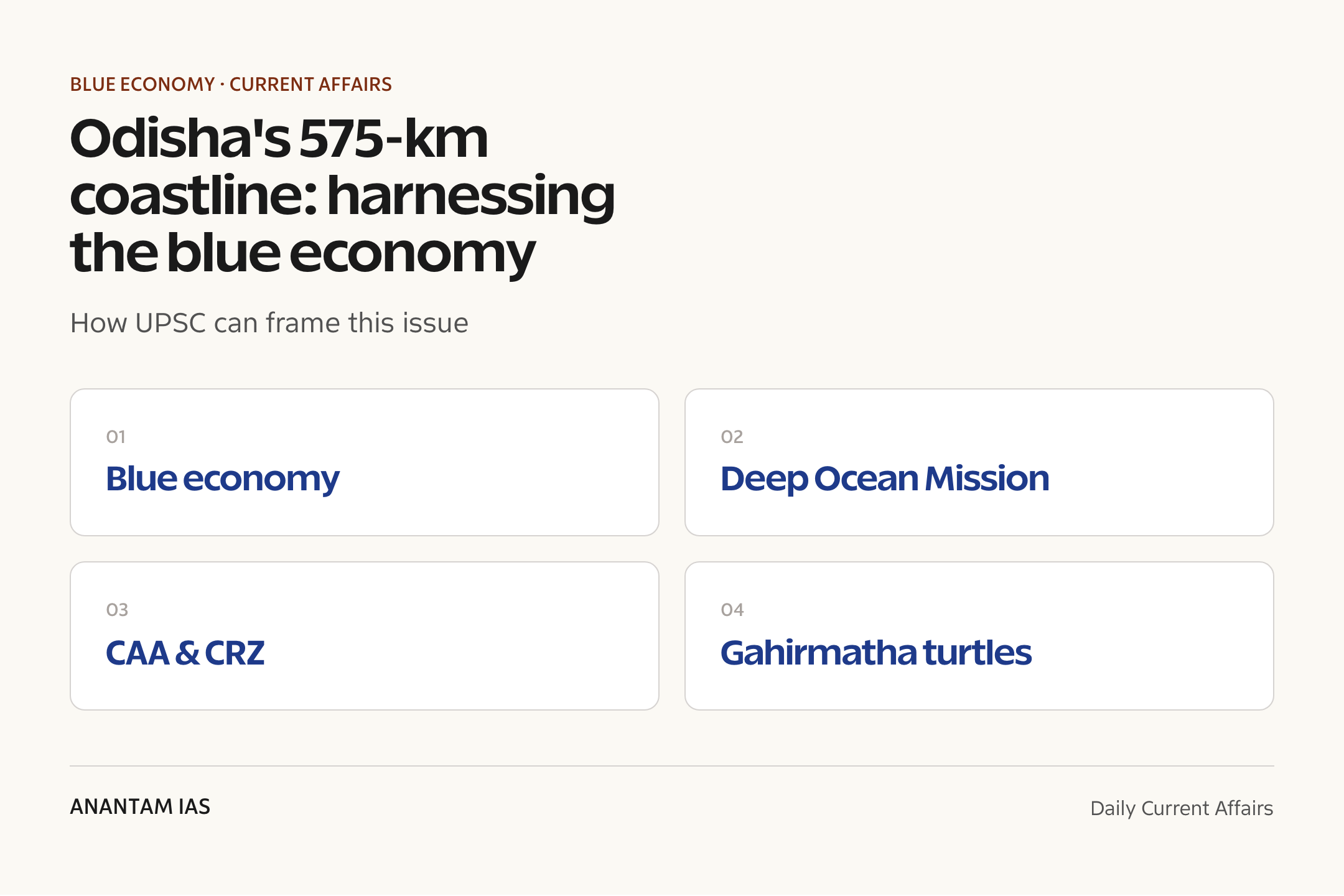Click the words the blue economy in the headline
Viewport: 1344px width, 896px height.
click(x=302, y=253)
